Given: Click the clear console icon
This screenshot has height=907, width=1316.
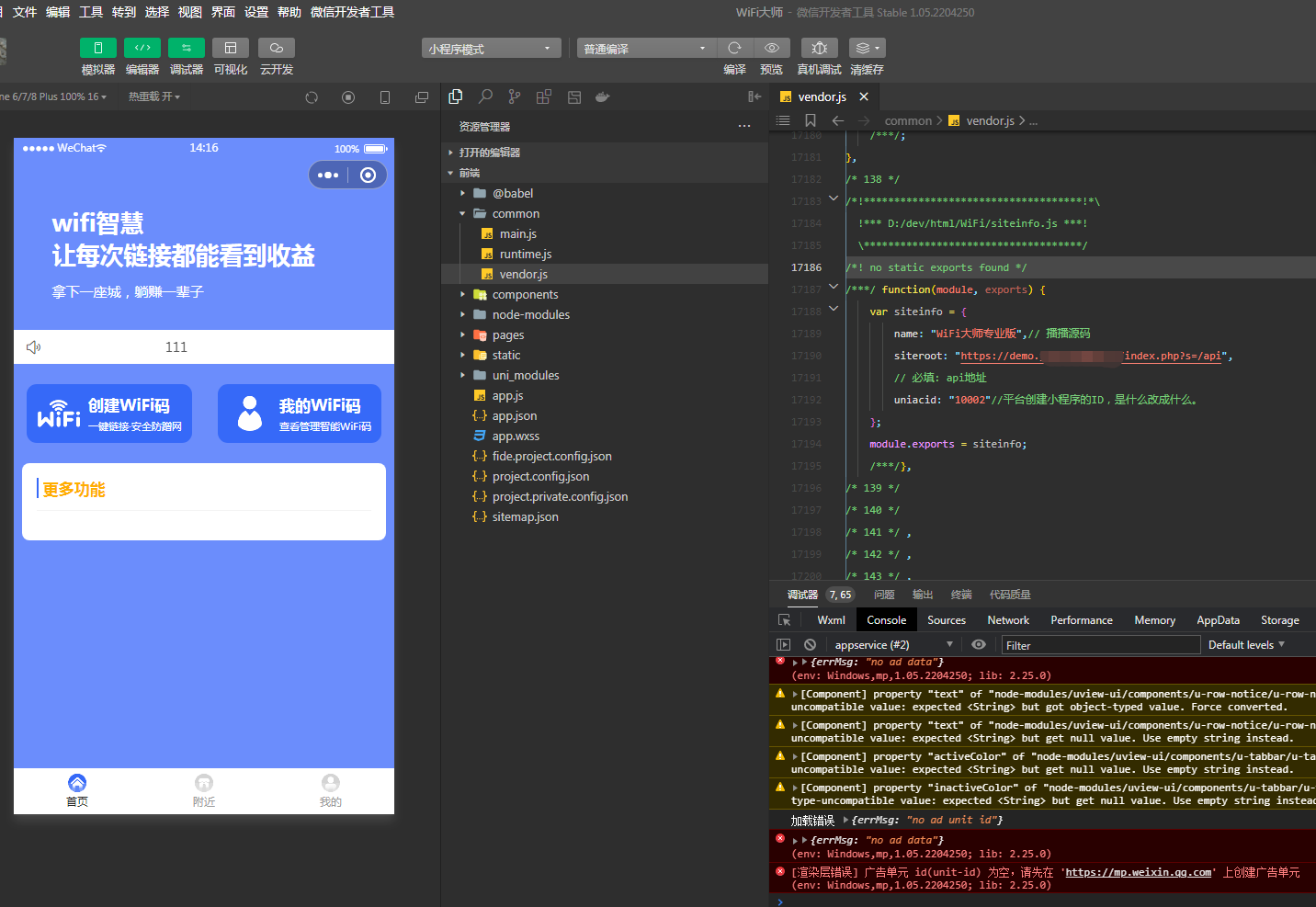Looking at the screenshot, I should click(810, 645).
